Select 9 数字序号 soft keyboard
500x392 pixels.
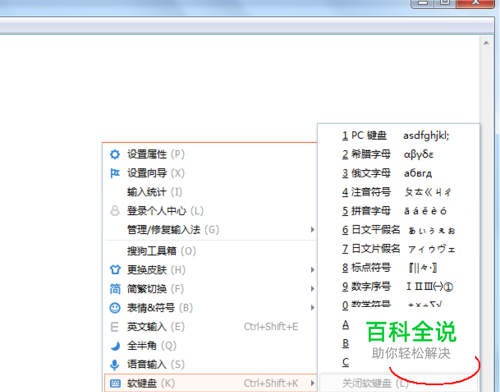(399, 287)
